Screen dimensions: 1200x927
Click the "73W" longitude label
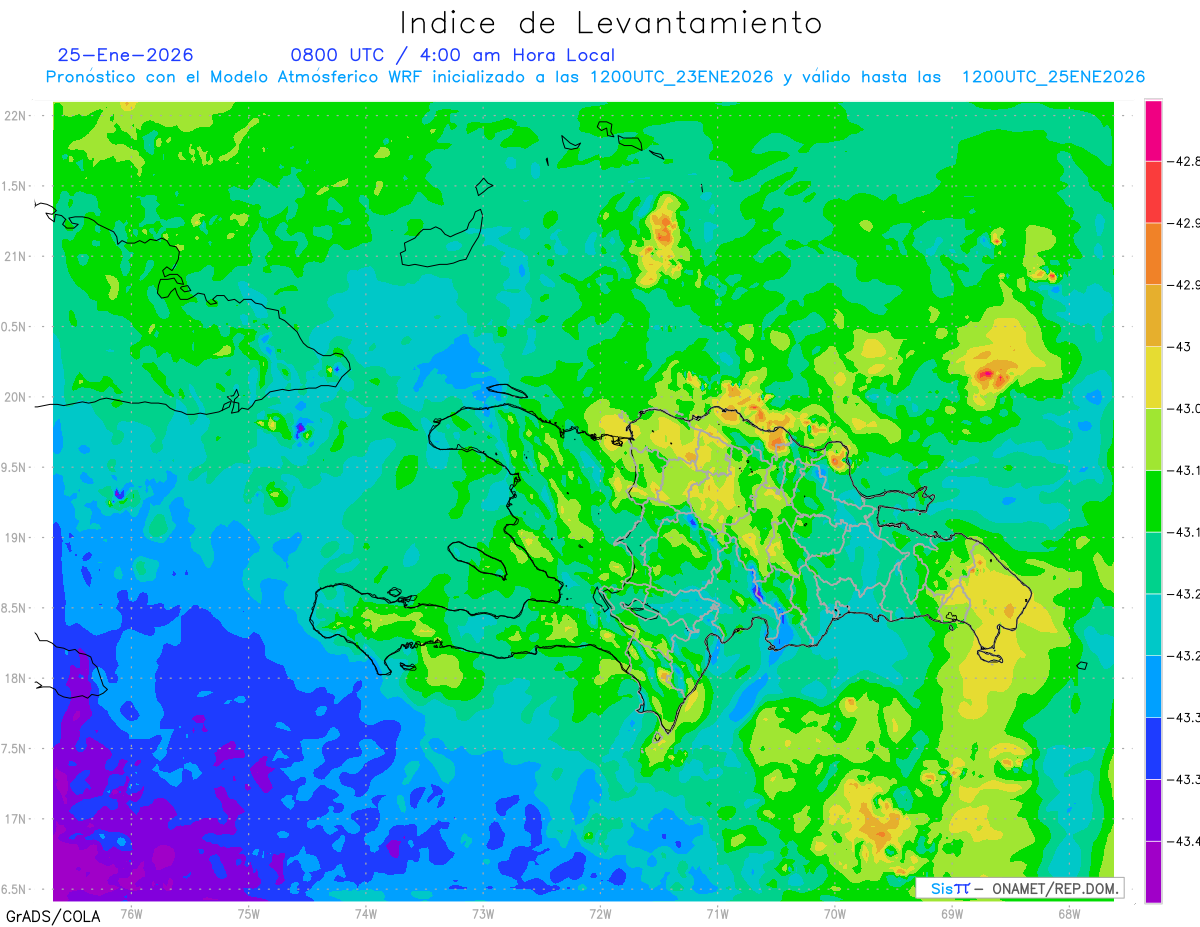coord(483,913)
